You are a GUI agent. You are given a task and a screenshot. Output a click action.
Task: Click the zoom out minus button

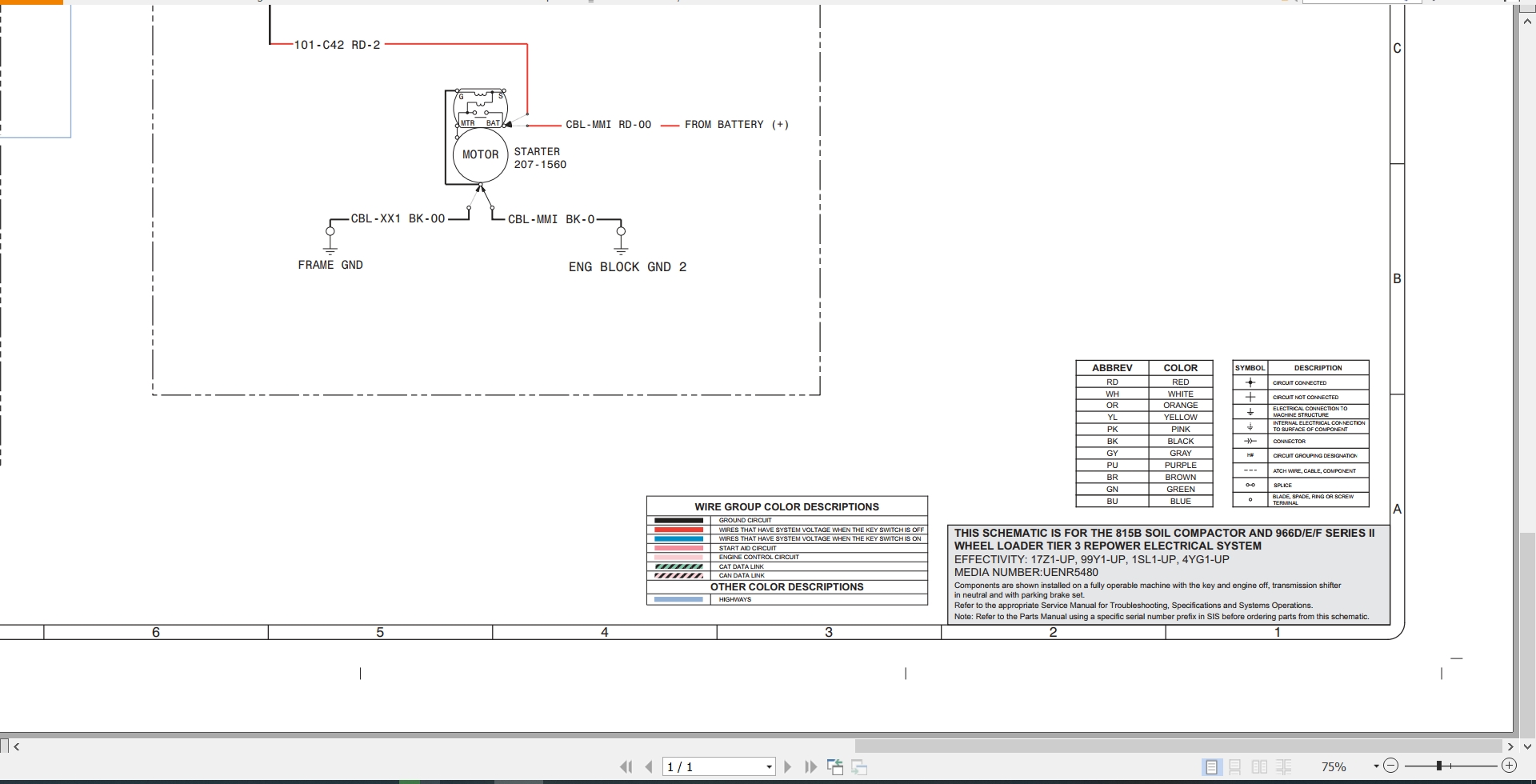click(1390, 766)
